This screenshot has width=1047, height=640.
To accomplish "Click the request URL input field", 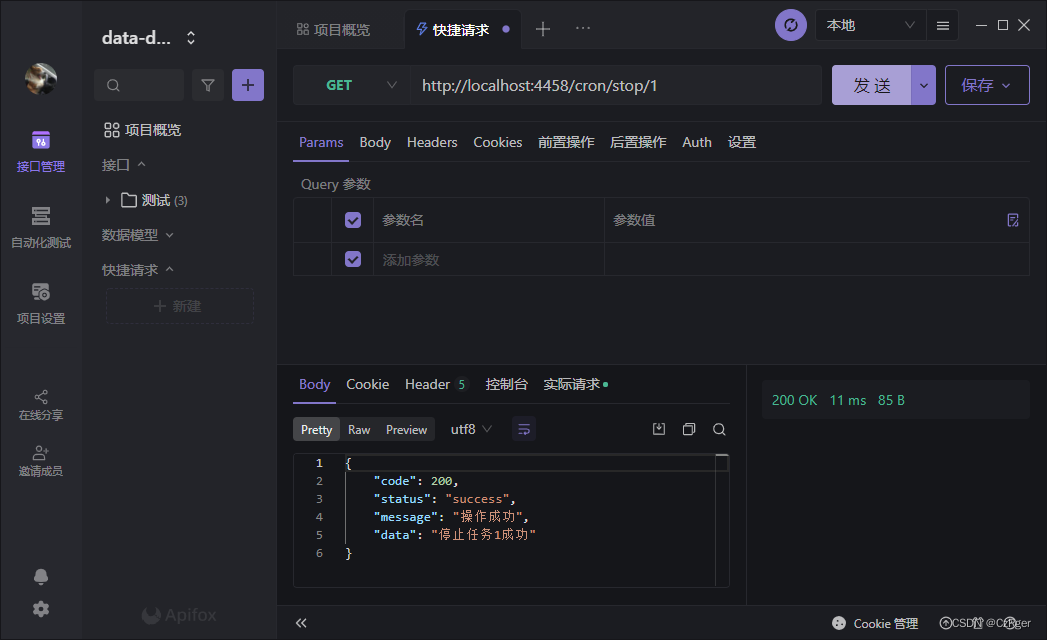I will pos(615,86).
